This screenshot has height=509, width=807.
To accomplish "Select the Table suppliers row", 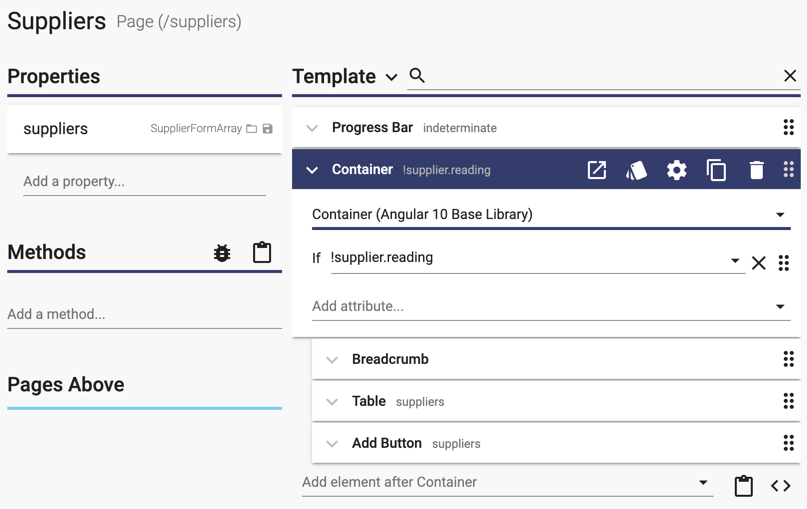I will point(556,401).
